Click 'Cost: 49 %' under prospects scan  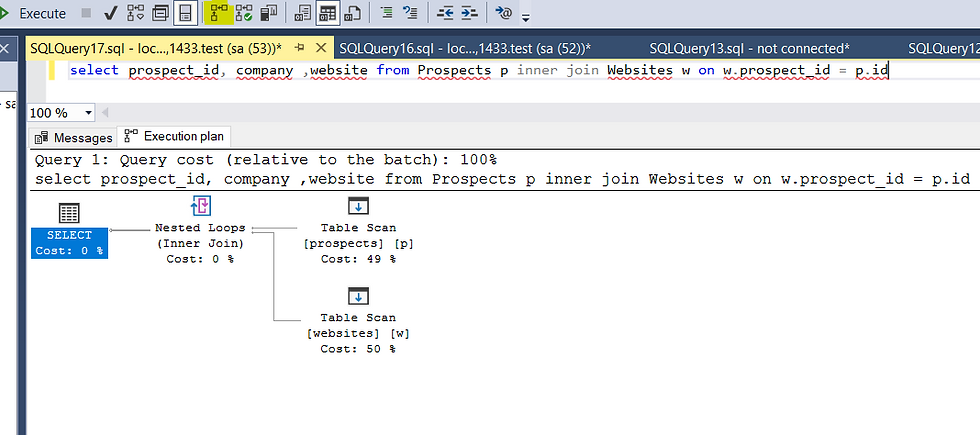[x=358, y=259]
